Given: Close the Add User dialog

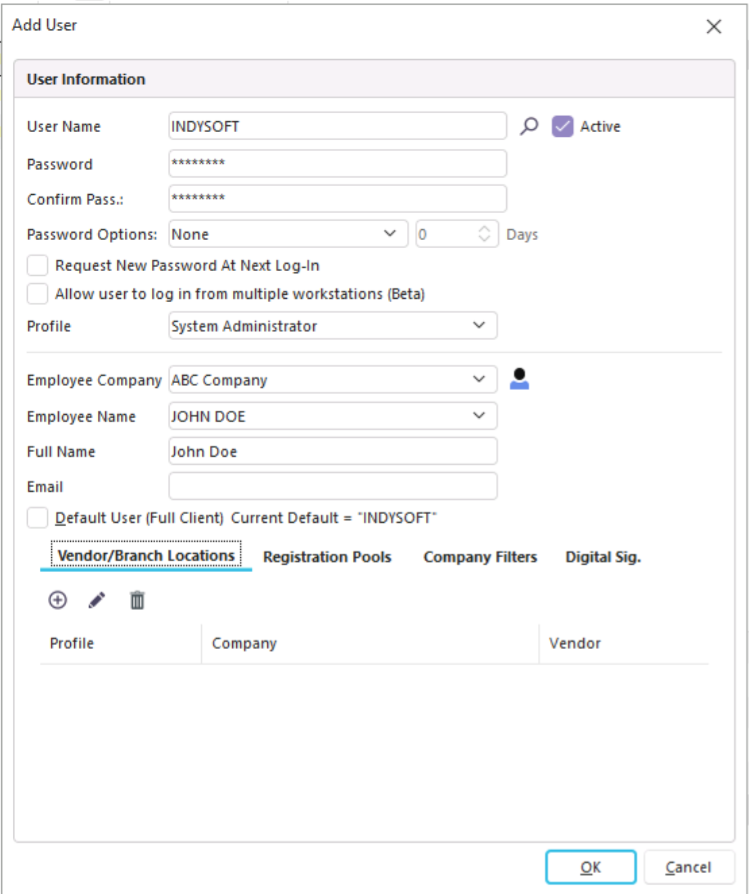Looking at the screenshot, I should coord(714,27).
